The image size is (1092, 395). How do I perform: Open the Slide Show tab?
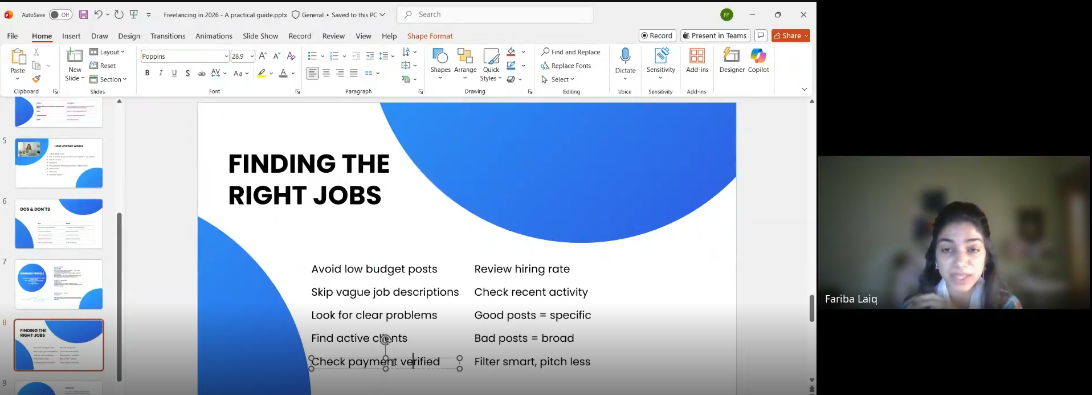260,36
